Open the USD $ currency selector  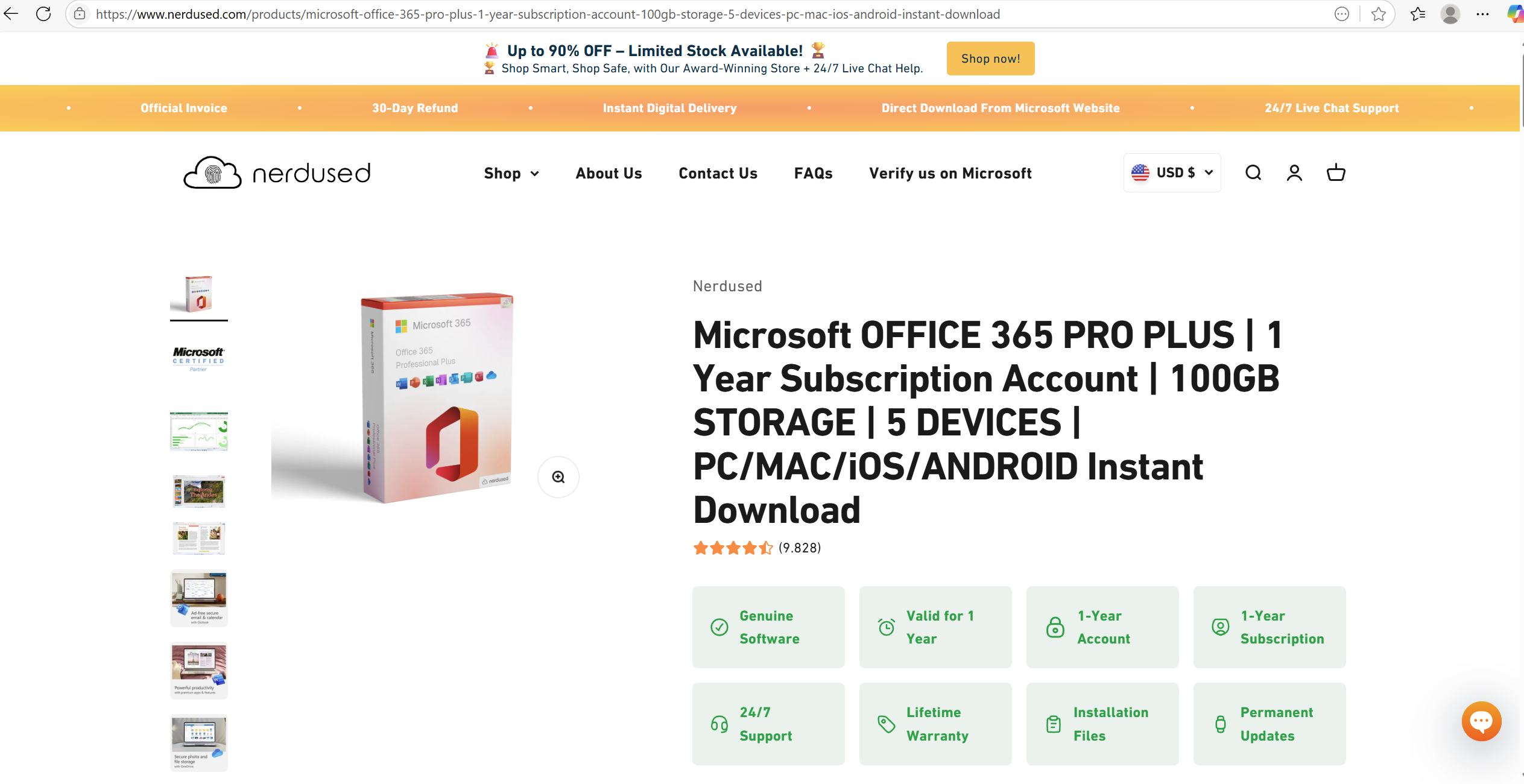pyautogui.click(x=1172, y=172)
